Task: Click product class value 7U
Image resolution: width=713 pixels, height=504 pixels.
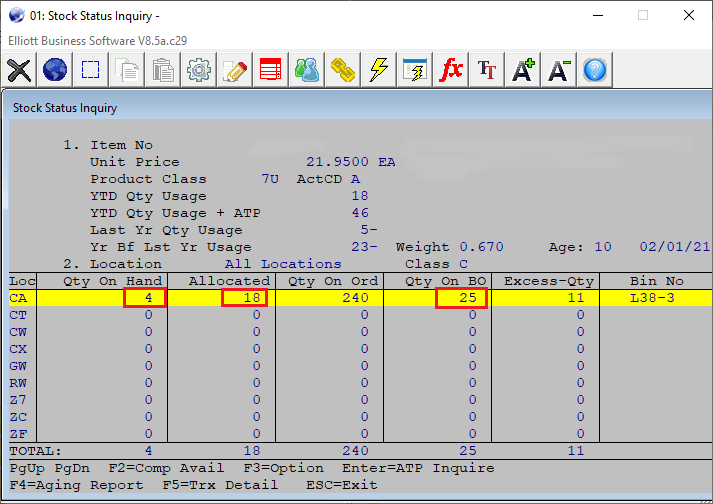Action: tap(270, 179)
